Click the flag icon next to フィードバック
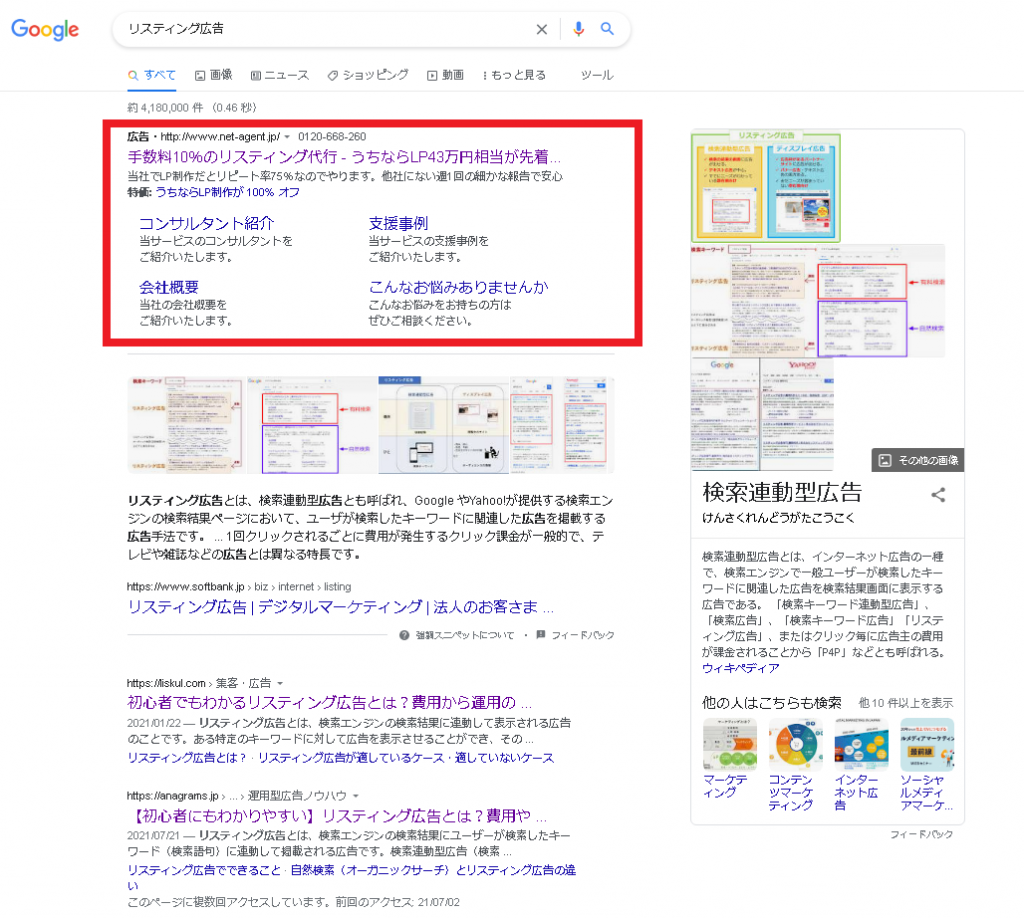 pos(541,634)
